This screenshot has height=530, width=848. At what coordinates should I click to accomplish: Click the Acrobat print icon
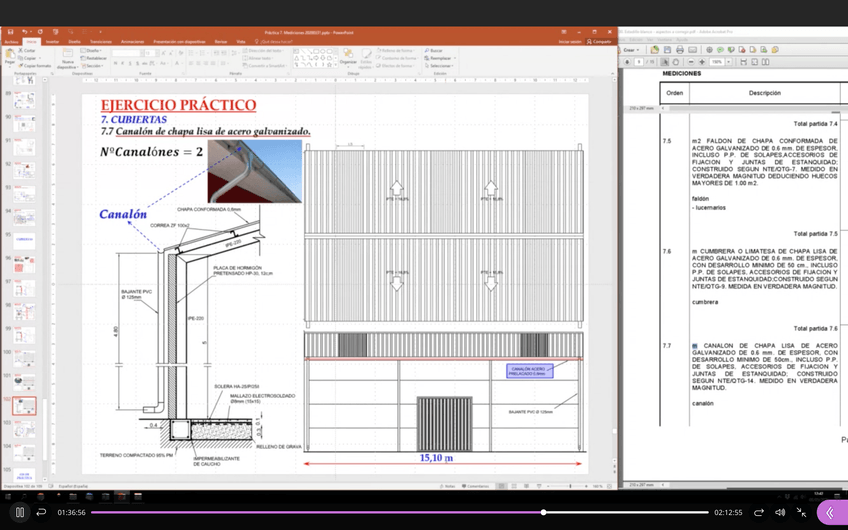(680, 49)
